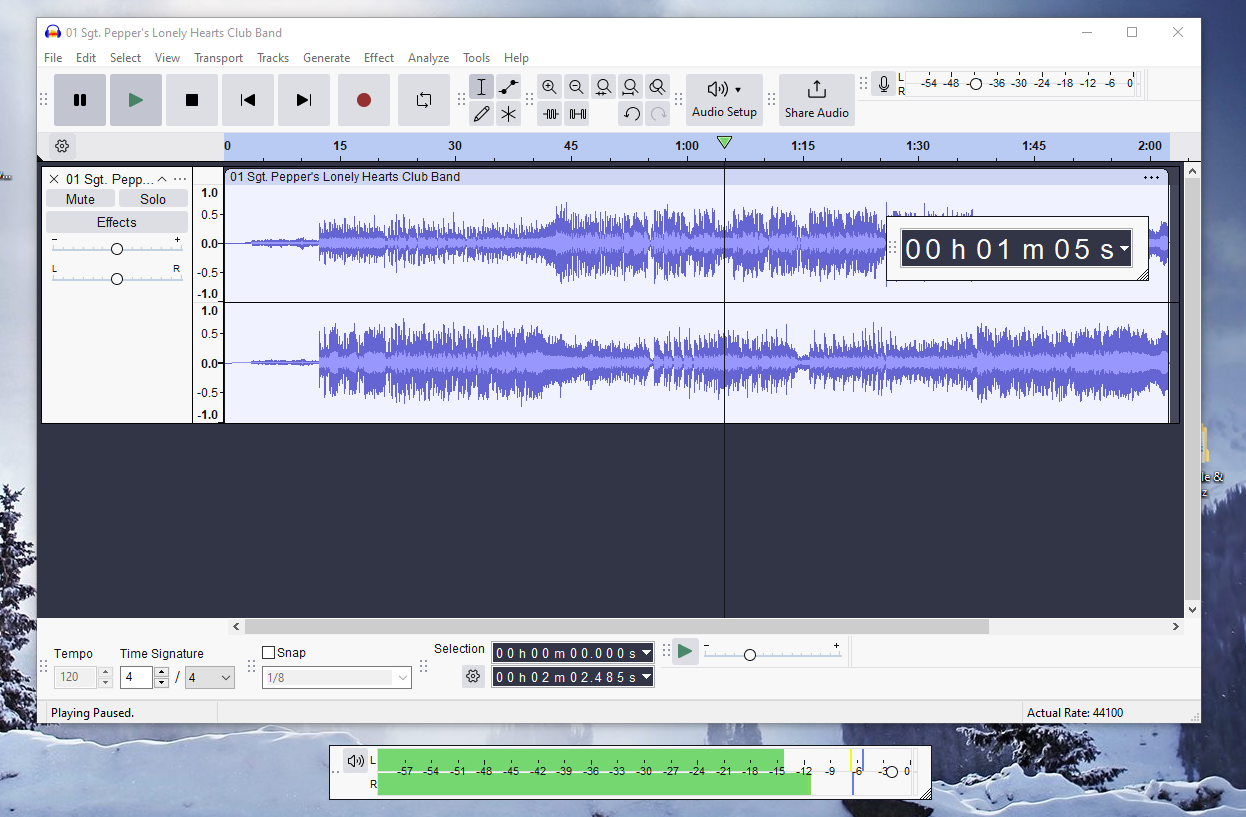Silence the selected audio
This screenshot has height=817, width=1246.
point(576,114)
